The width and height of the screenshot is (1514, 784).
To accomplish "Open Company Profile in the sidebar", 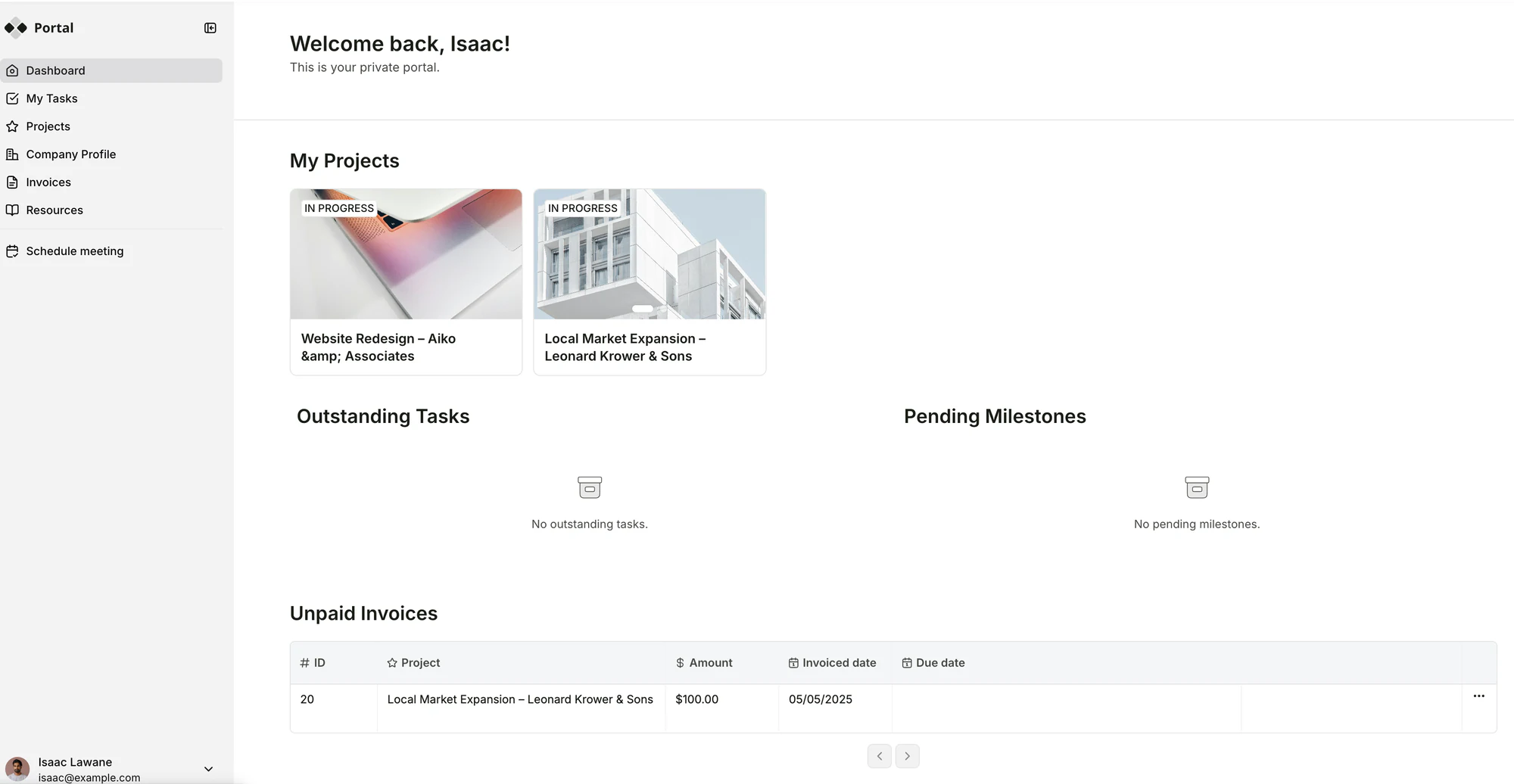I will click(x=111, y=154).
